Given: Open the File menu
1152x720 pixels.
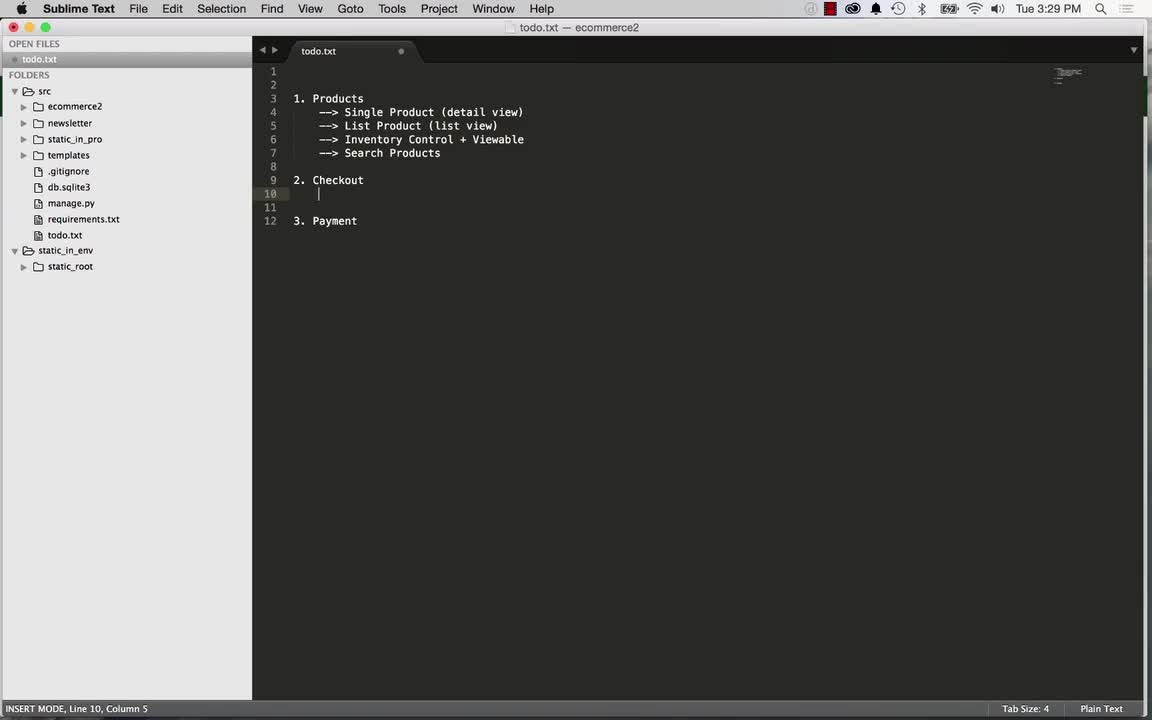Looking at the screenshot, I should point(138,9).
